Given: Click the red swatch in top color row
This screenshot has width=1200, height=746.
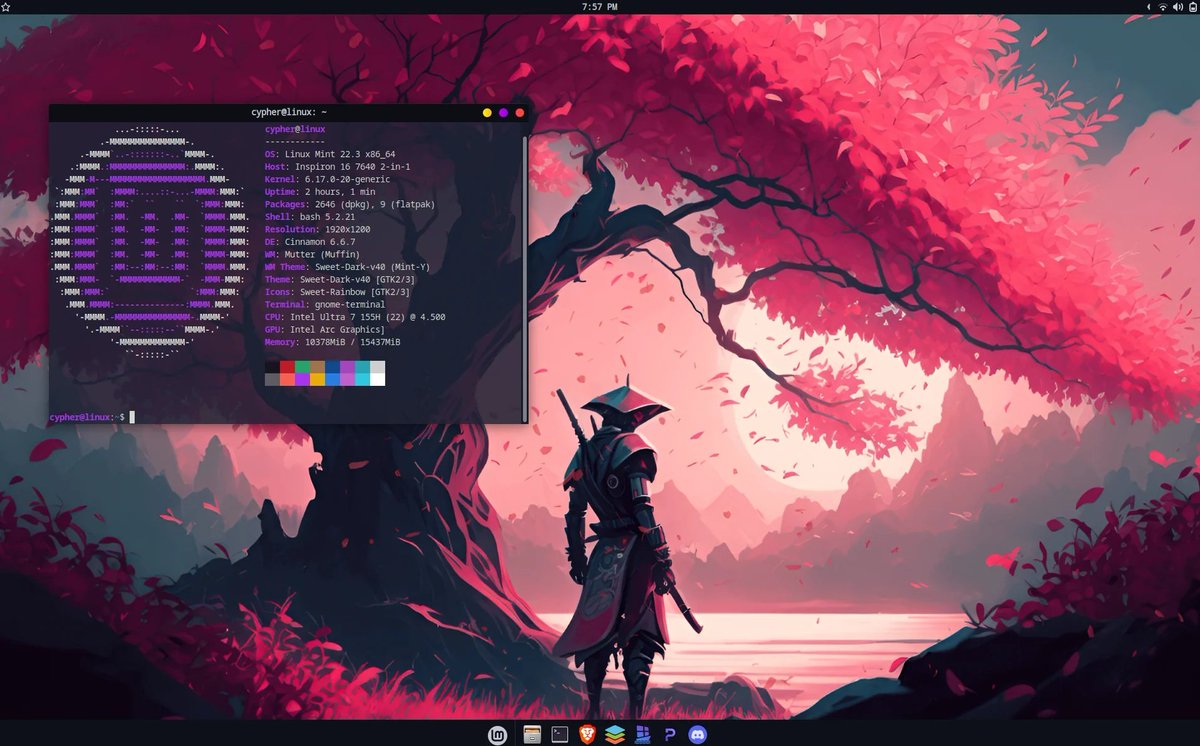Looking at the screenshot, I should tap(287, 367).
